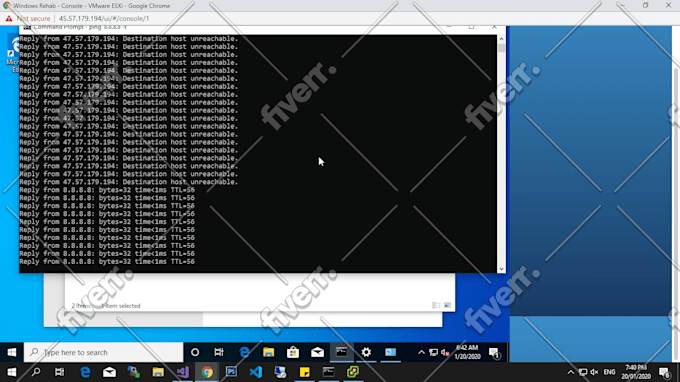Open Settings gear in guest taskbar
Screen dimensions: 680x382
click(366, 352)
